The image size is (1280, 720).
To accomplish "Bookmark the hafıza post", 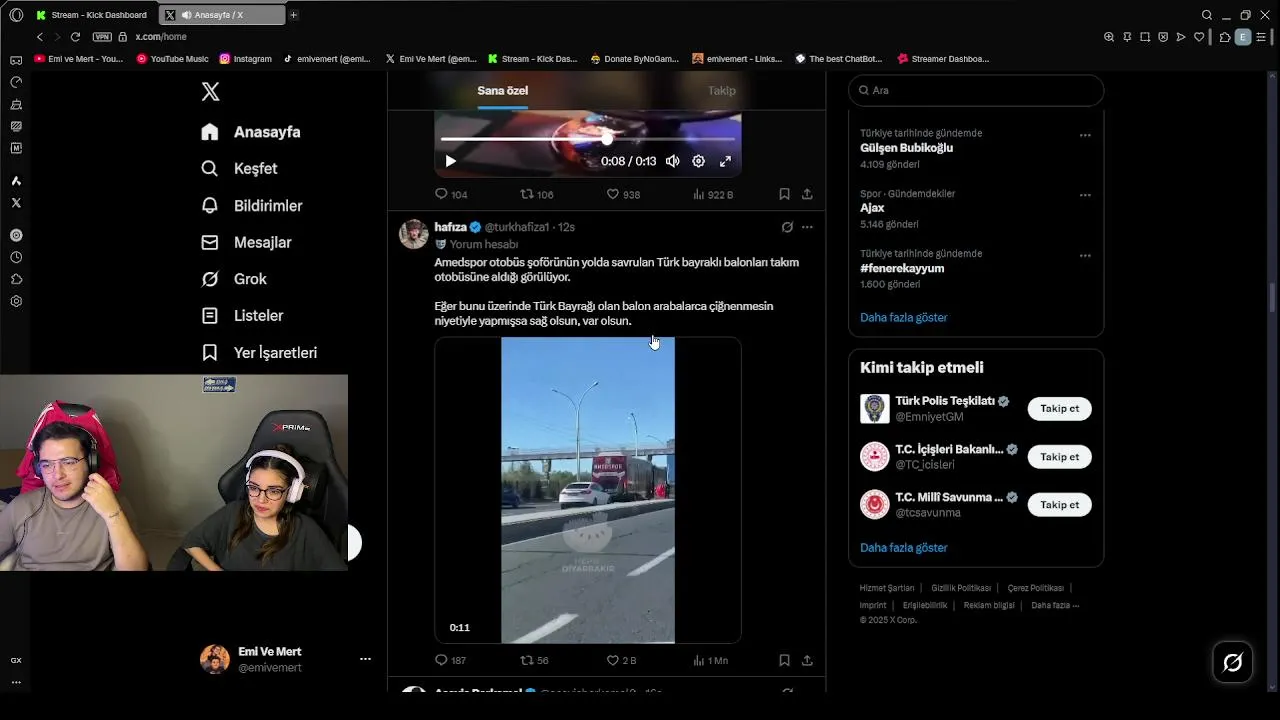I will [x=784, y=660].
